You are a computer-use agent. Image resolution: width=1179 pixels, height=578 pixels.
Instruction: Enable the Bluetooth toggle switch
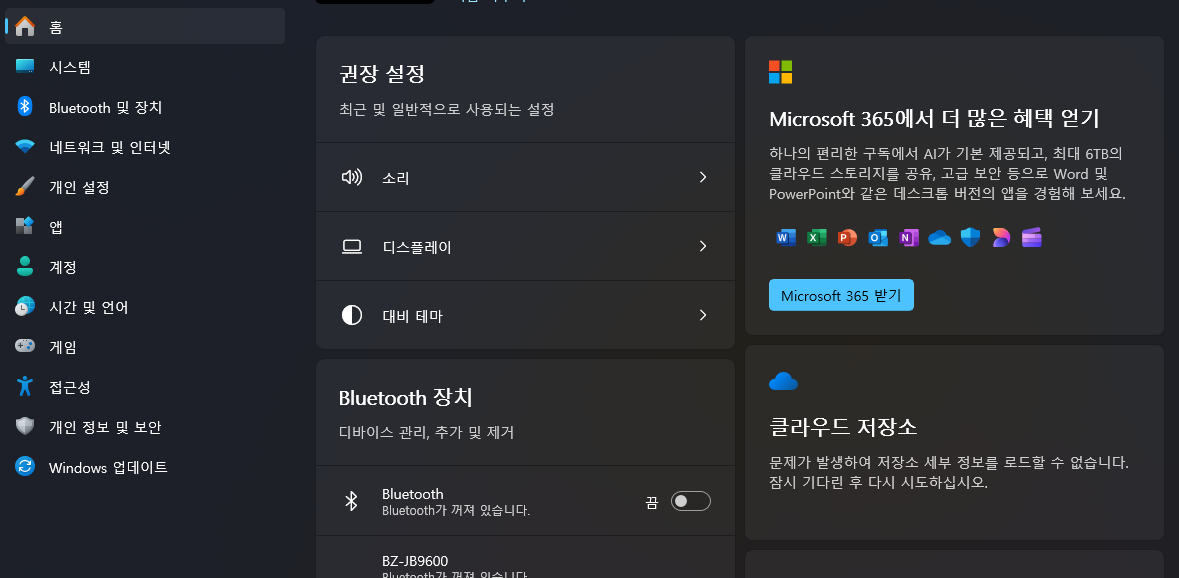point(690,500)
